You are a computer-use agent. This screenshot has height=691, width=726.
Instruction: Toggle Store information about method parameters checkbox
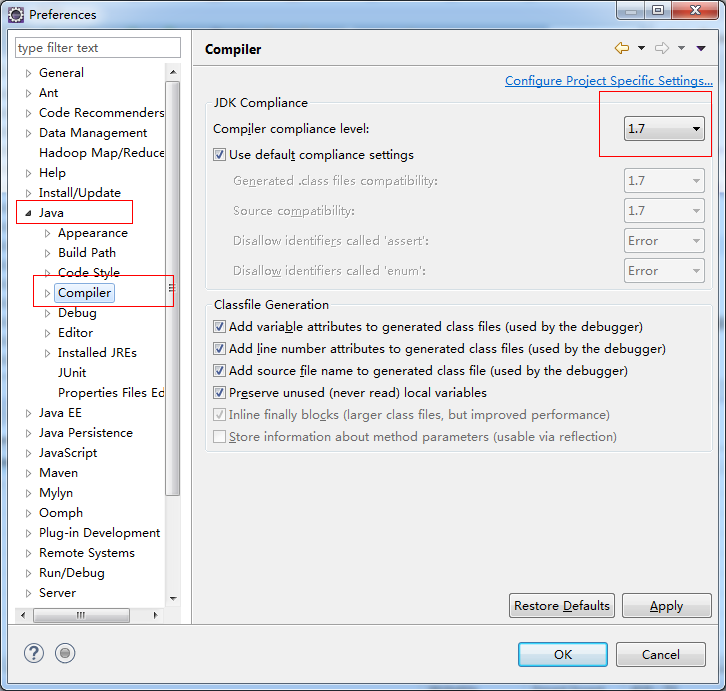[x=219, y=437]
